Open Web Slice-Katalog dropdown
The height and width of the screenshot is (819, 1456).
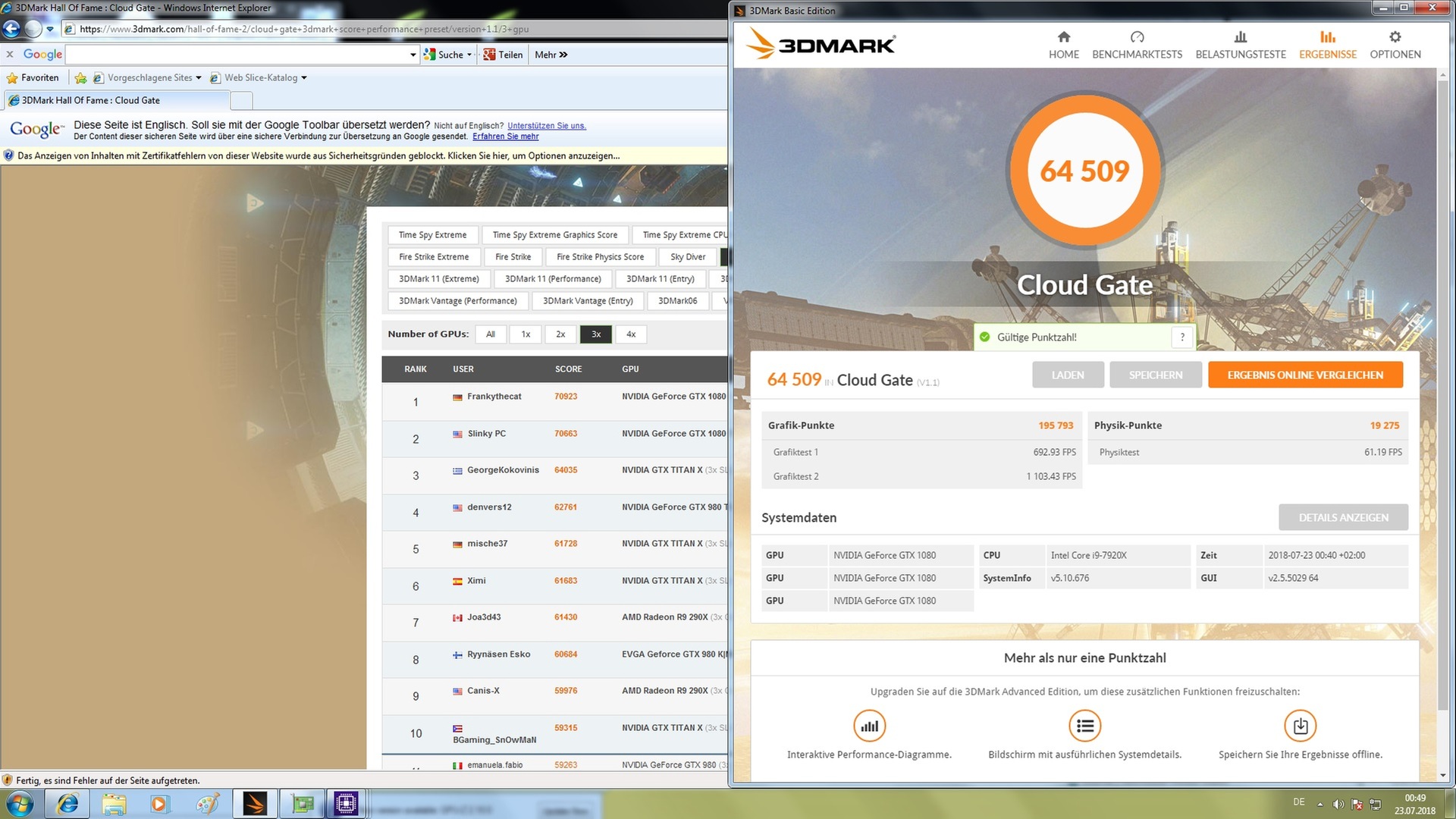(259, 77)
